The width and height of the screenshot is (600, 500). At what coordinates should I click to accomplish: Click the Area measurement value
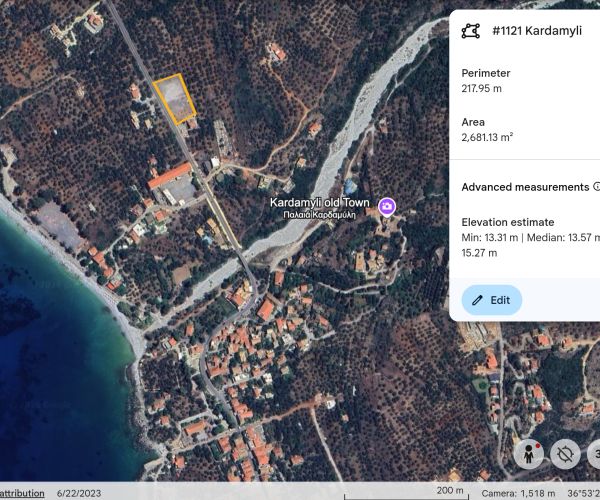pos(487,138)
